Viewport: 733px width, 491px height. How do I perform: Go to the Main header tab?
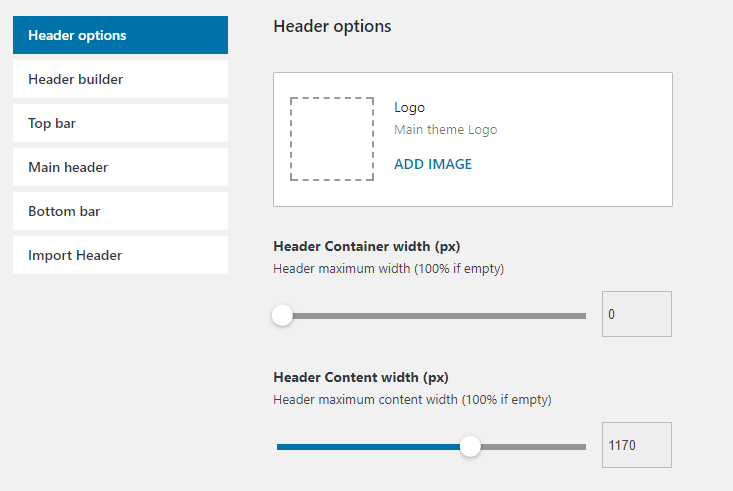click(x=120, y=167)
